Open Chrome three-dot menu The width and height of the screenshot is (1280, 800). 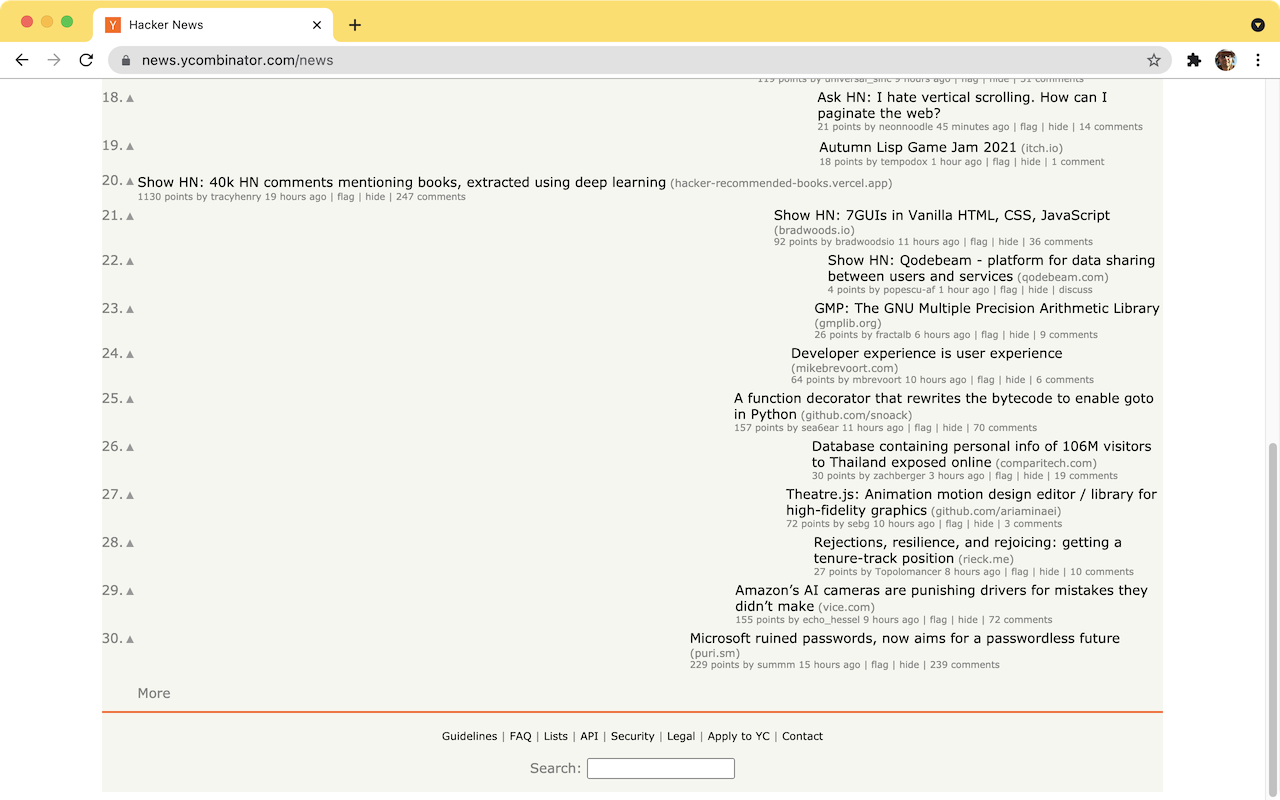point(1258,60)
